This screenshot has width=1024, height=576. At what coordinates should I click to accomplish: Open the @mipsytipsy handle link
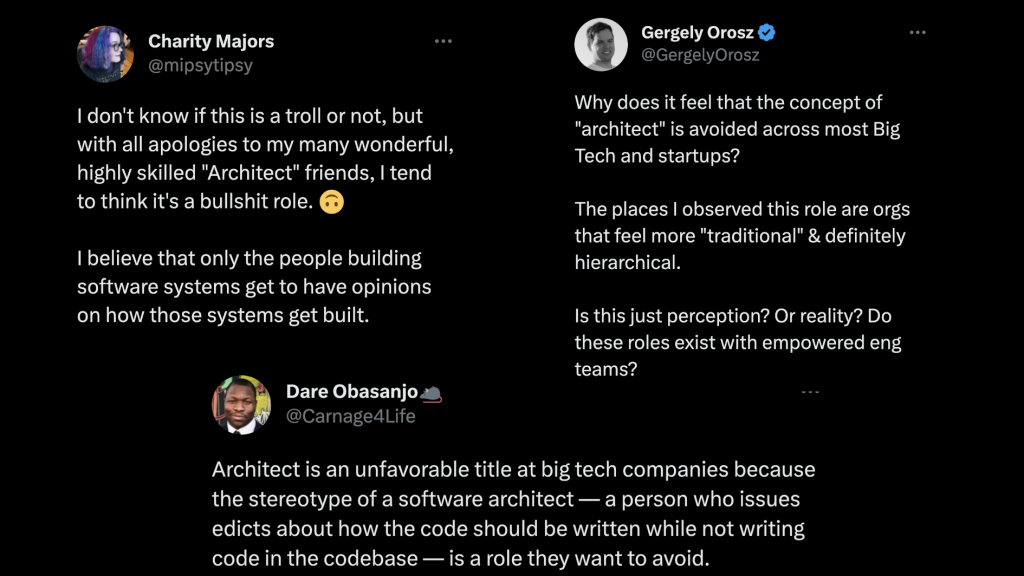[x=200, y=65]
